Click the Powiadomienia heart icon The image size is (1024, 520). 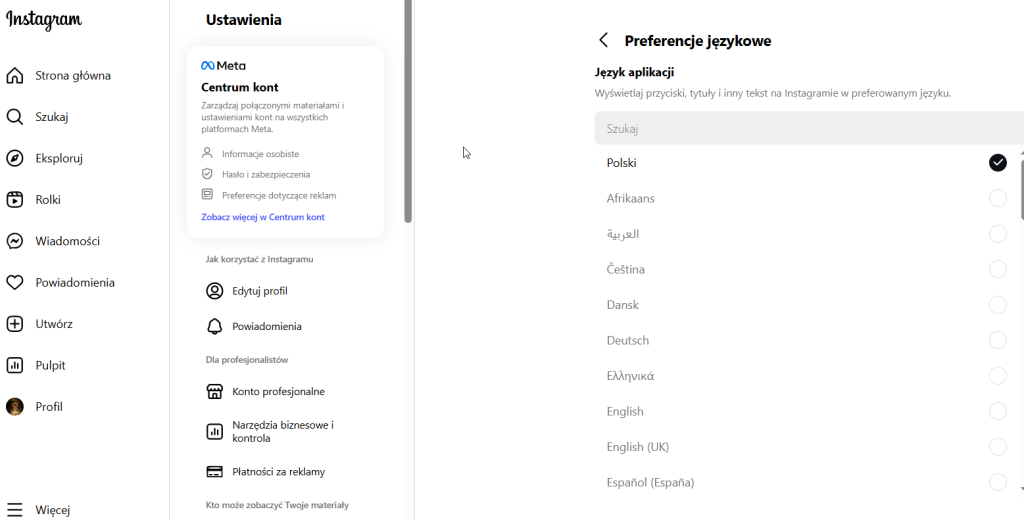pos(15,283)
